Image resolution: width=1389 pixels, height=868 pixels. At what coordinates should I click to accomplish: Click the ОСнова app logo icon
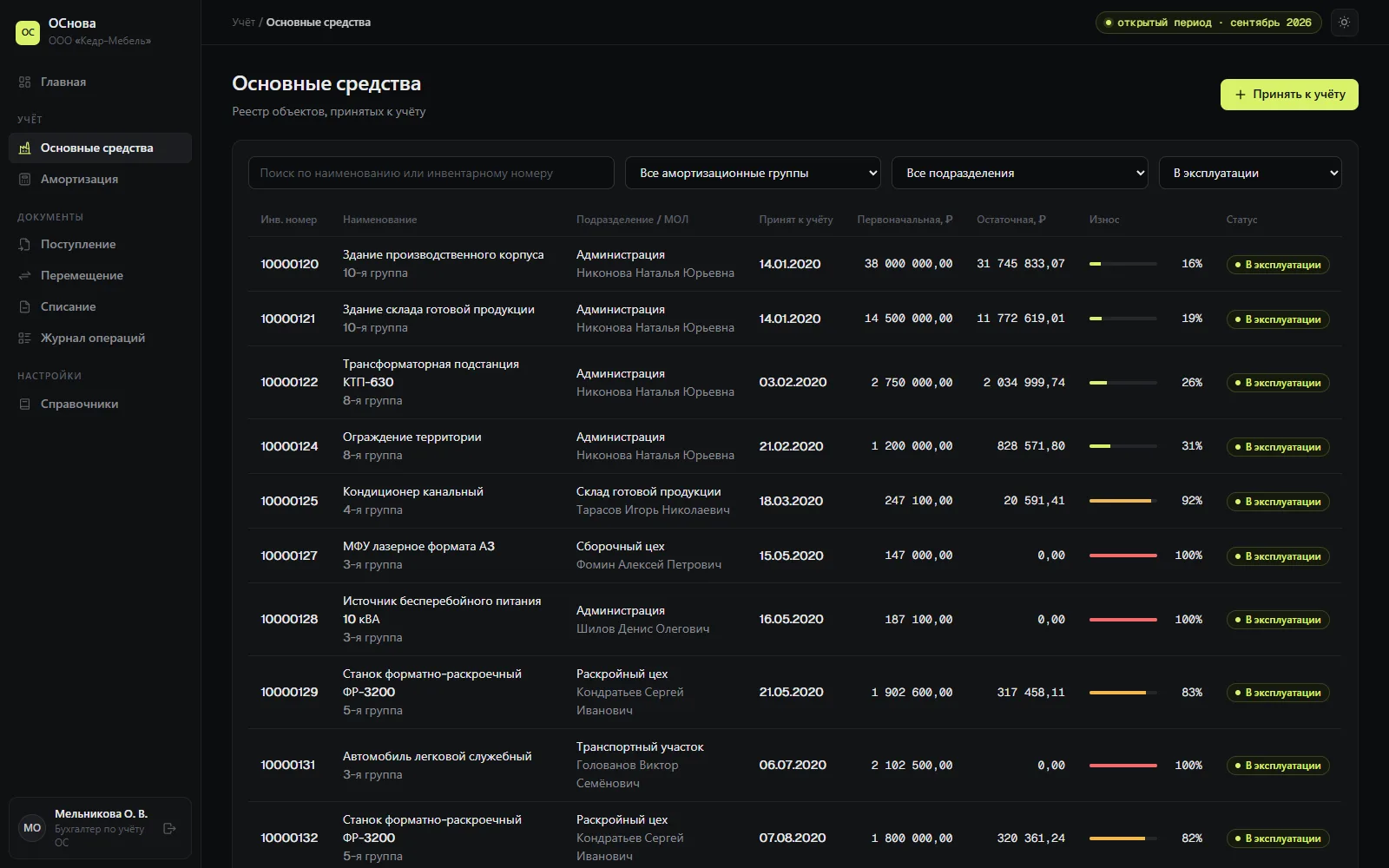tap(28, 32)
